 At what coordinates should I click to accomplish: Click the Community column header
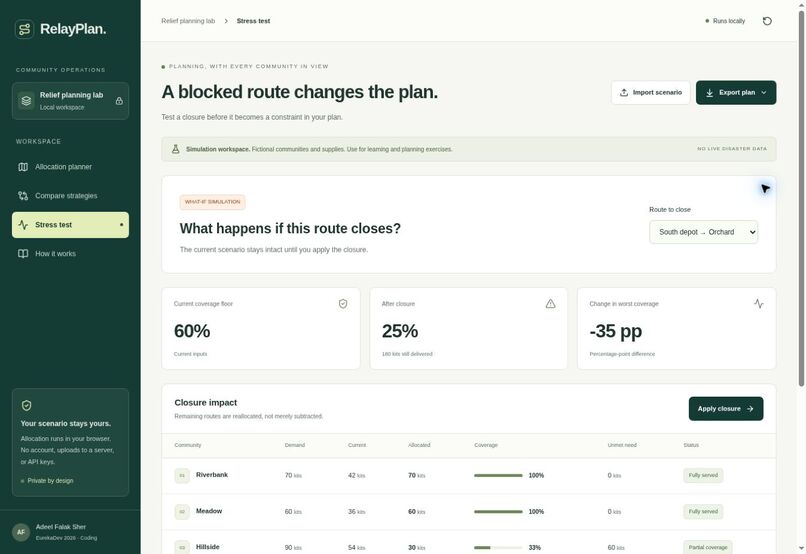click(188, 445)
